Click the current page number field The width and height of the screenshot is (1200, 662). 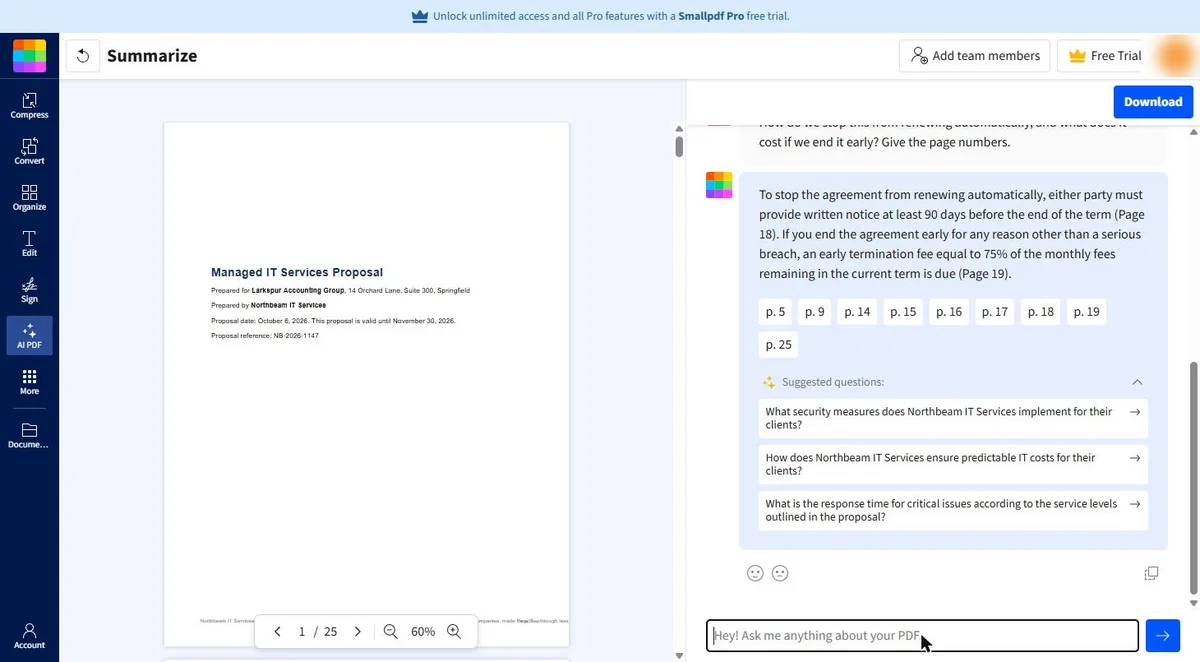pos(302,632)
